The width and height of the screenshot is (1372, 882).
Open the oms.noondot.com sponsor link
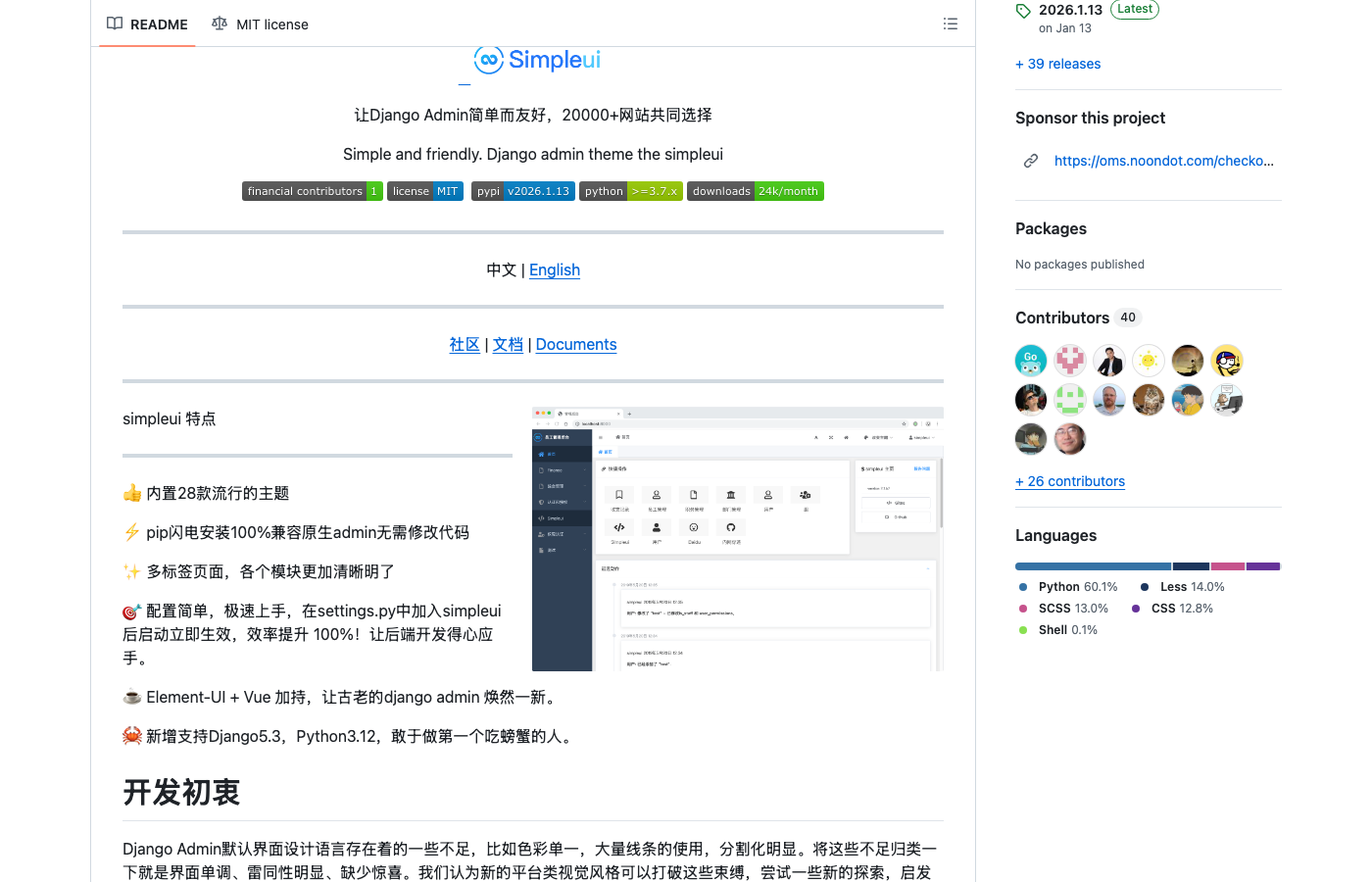[1164, 161]
